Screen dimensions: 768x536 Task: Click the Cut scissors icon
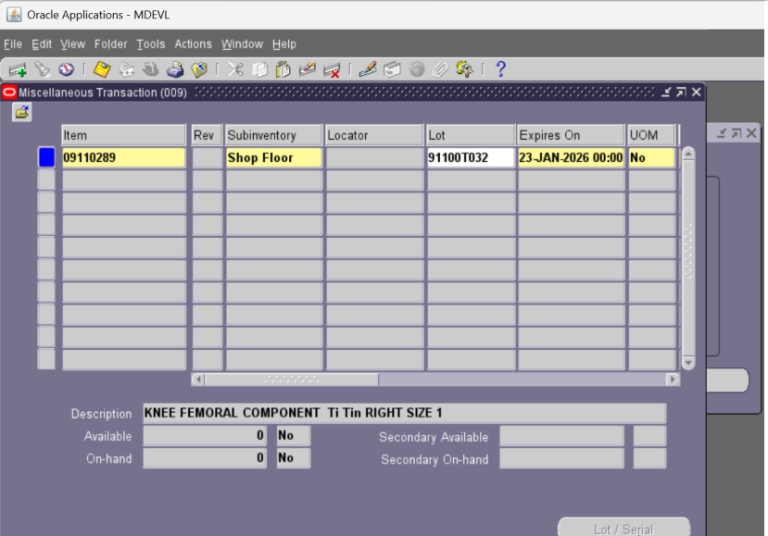pos(235,70)
